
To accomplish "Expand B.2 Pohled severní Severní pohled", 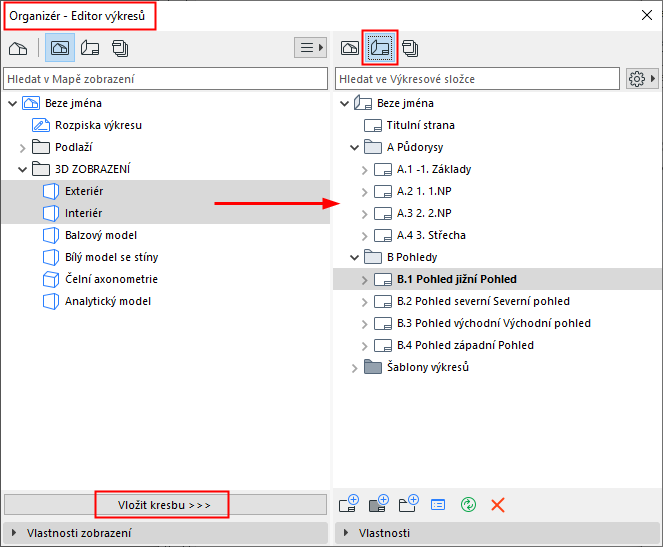I will [364, 302].
